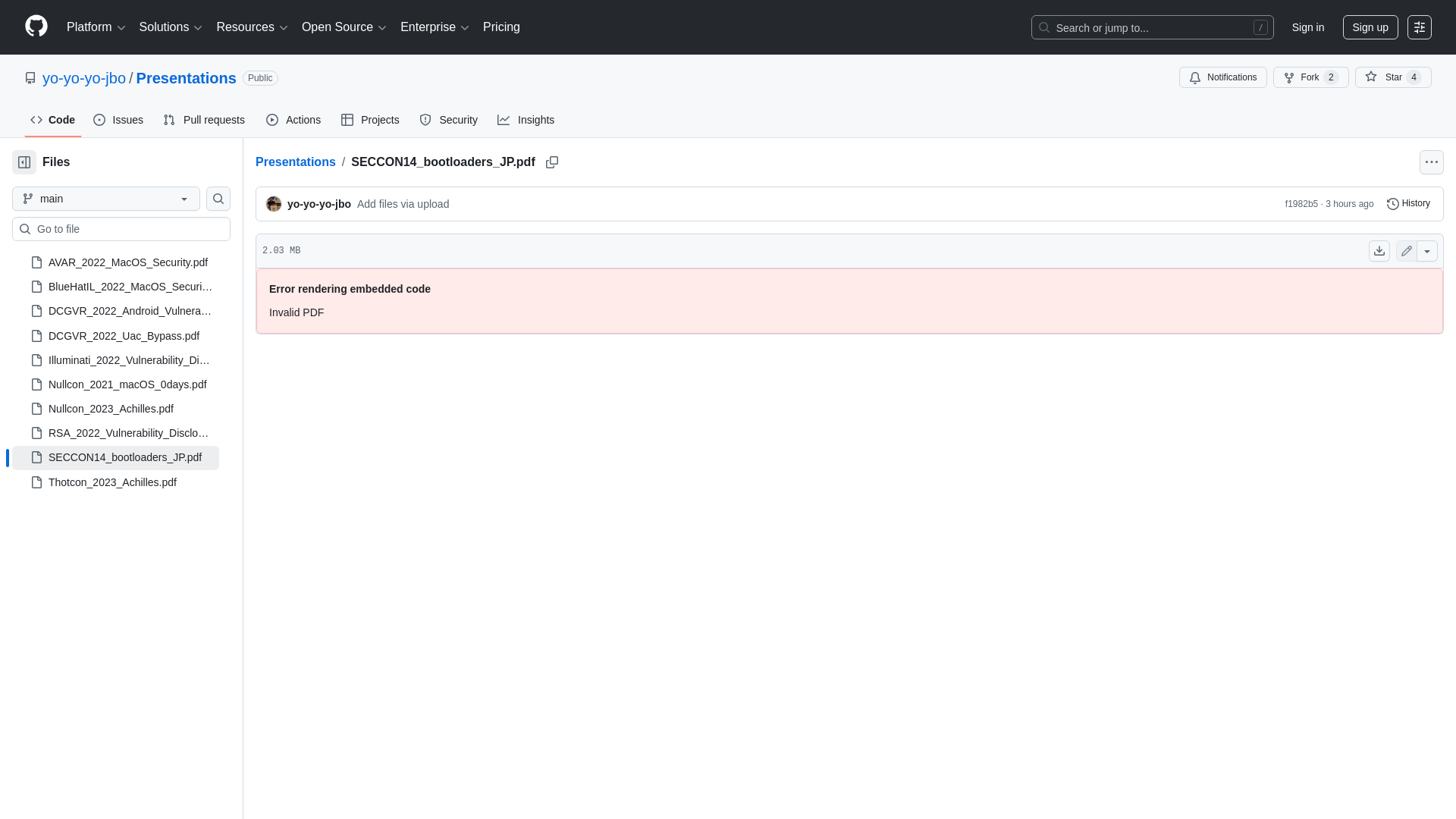Open the command palette icon near Sign up
Image resolution: width=1456 pixels, height=819 pixels.
[1420, 27]
